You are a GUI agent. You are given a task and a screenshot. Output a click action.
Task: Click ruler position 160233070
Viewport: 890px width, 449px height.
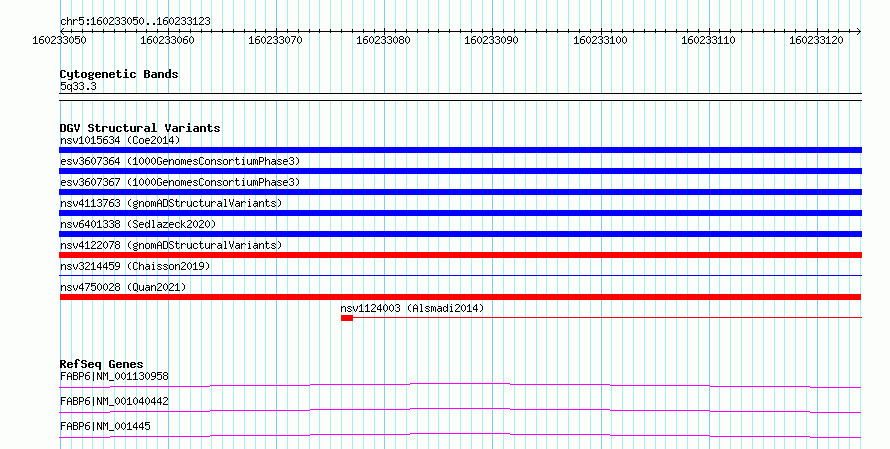275,40
